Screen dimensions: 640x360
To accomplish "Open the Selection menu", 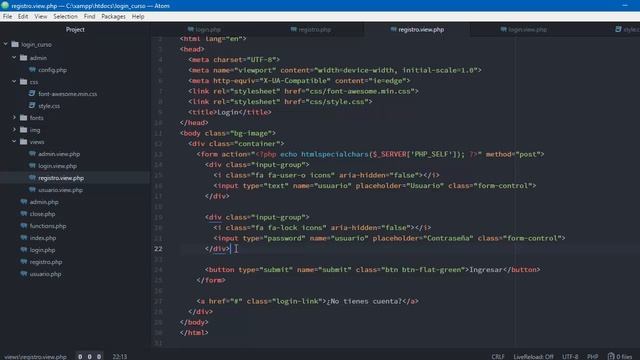I will [x=65, y=16].
